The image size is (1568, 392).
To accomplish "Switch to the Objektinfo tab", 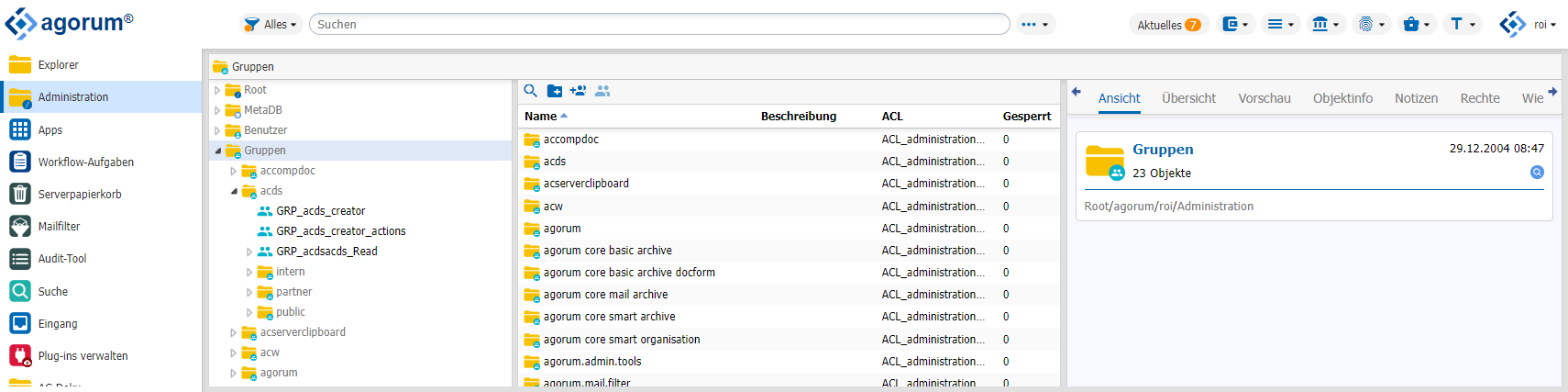I will pos(1342,98).
